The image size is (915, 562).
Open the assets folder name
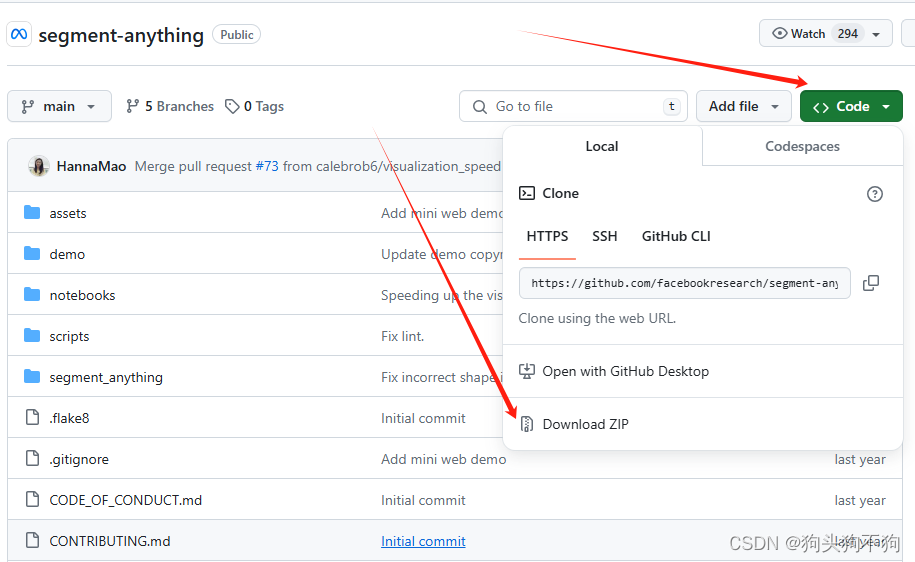68,213
